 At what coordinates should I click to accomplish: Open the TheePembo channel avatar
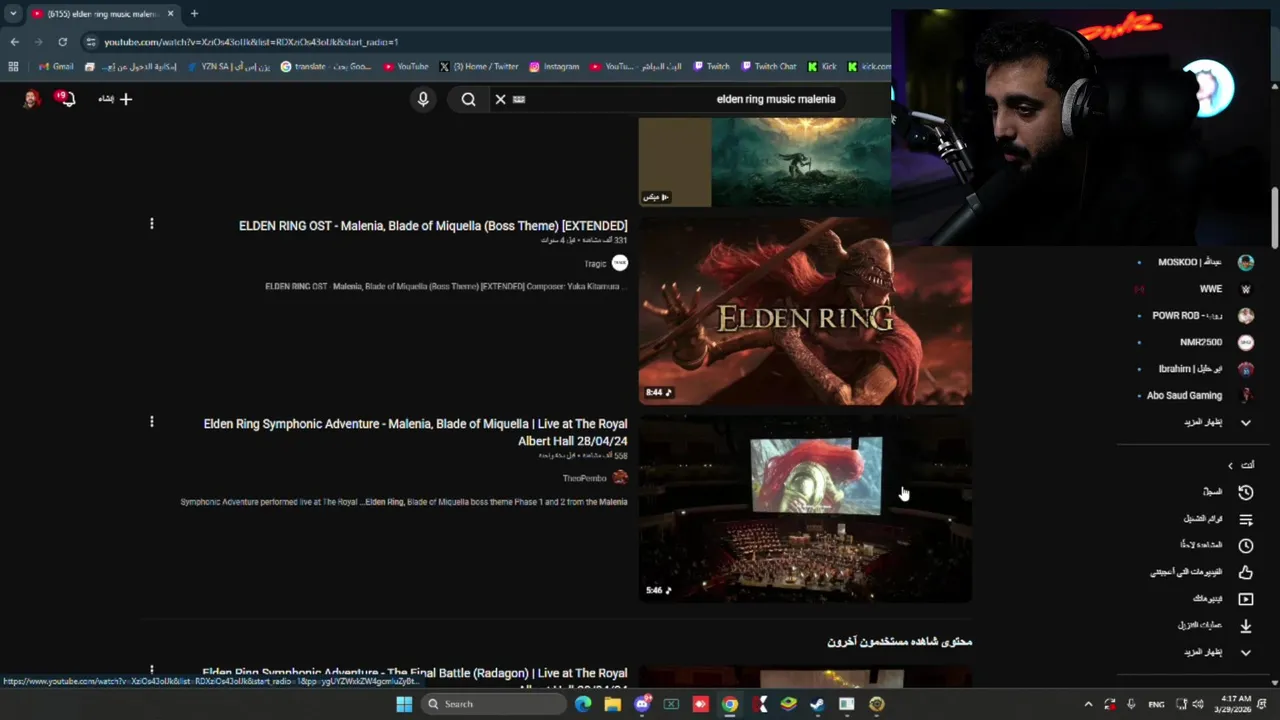[620, 478]
